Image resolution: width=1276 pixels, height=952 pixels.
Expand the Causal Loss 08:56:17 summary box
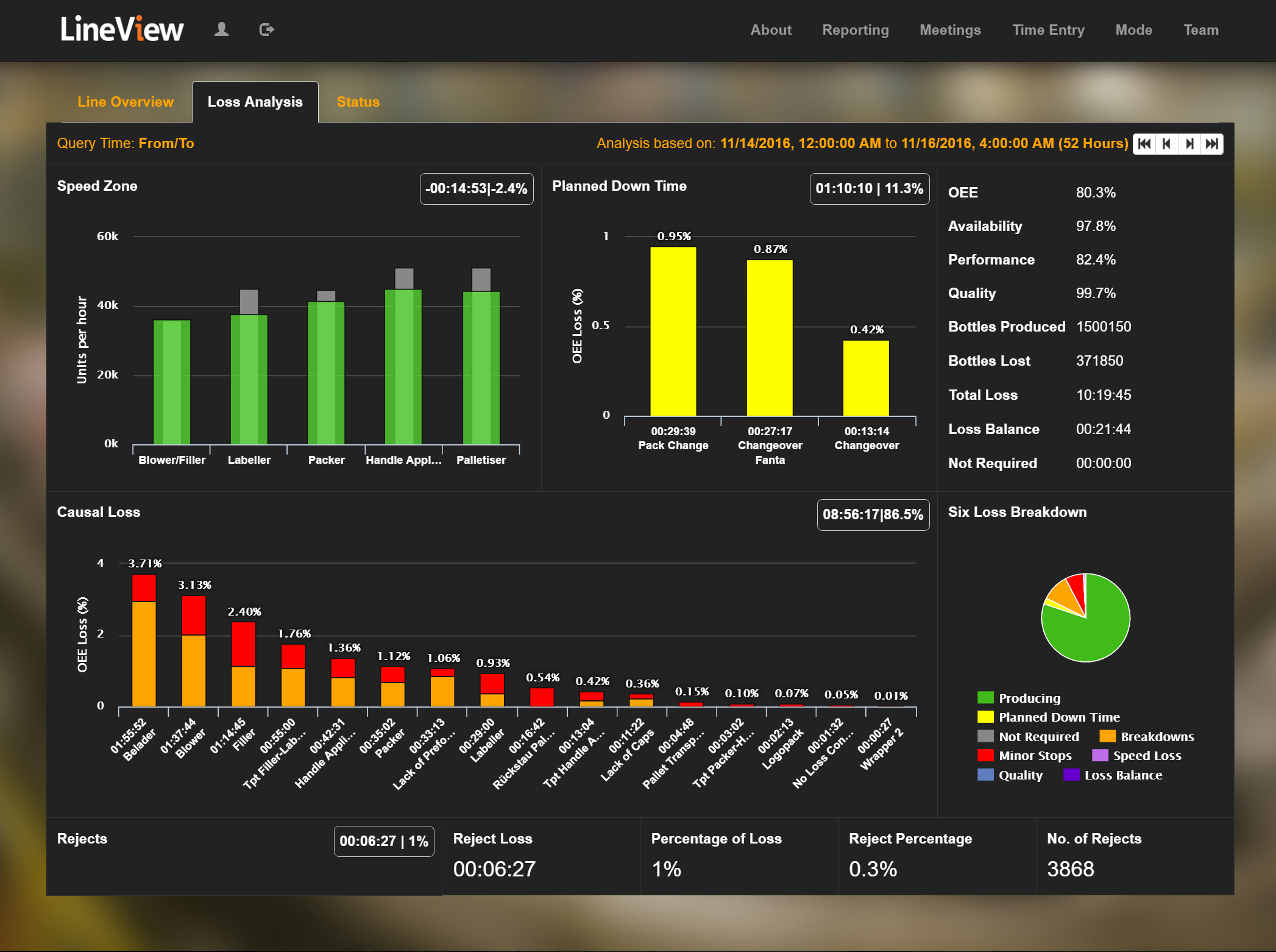[x=873, y=515]
